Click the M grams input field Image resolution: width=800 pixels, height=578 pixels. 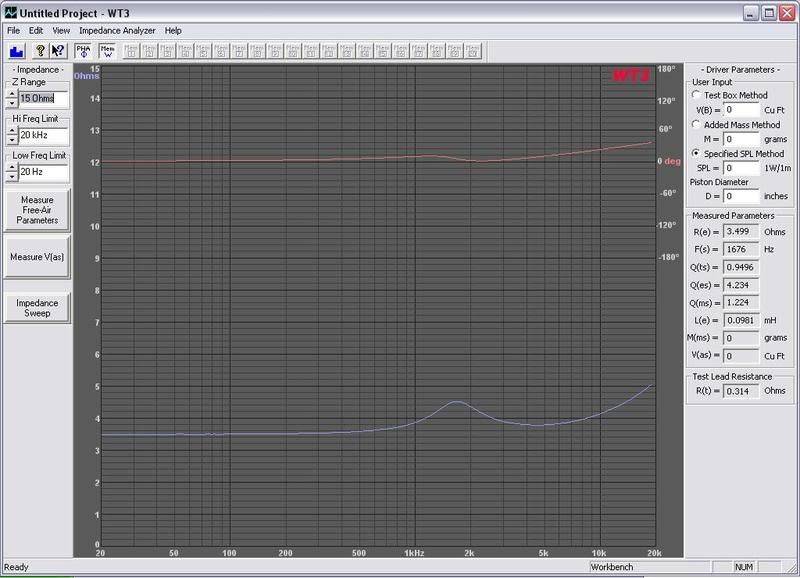point(741,139)
